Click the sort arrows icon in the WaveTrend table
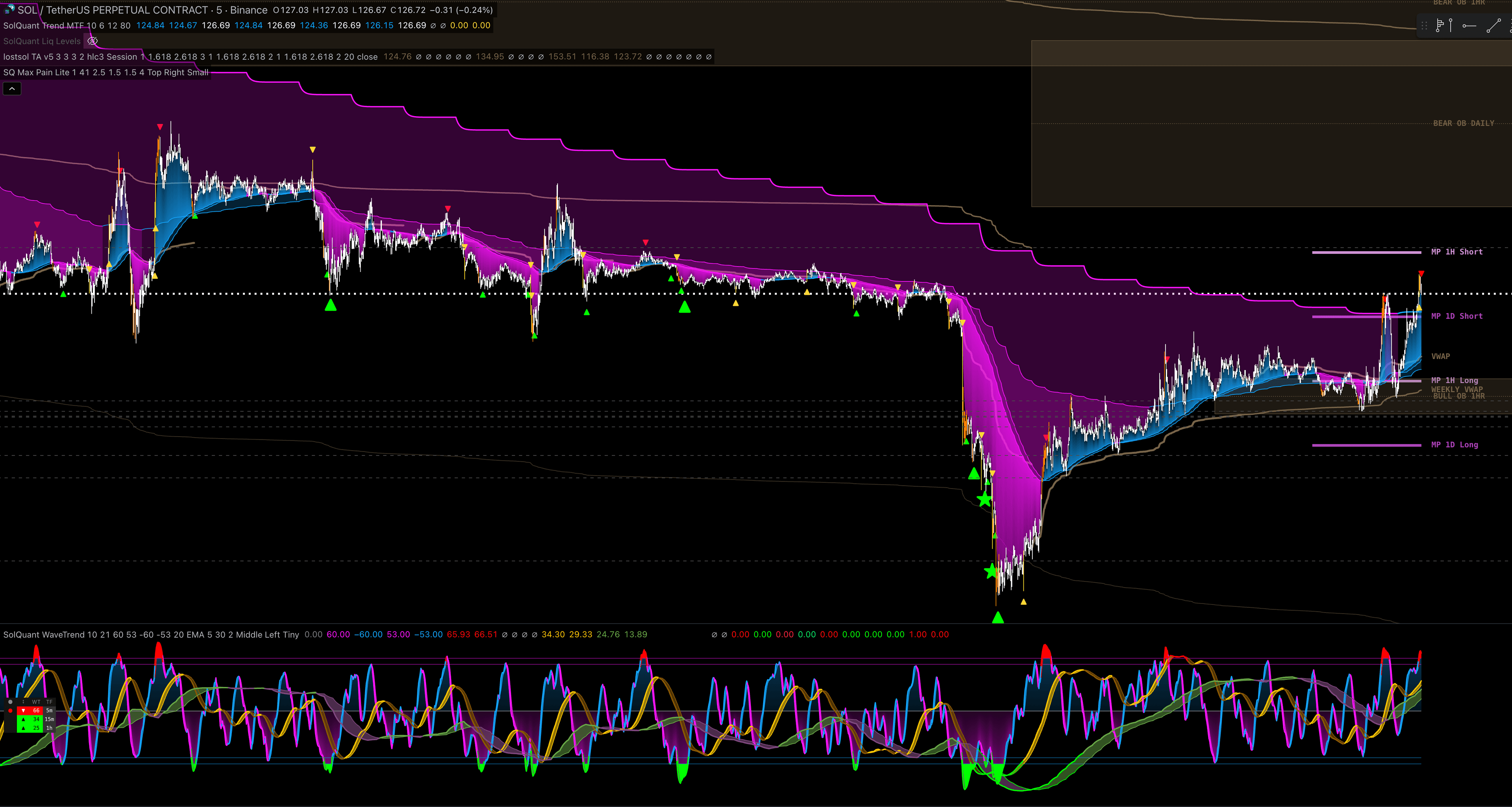The image size is (1512, 807). 24,702
